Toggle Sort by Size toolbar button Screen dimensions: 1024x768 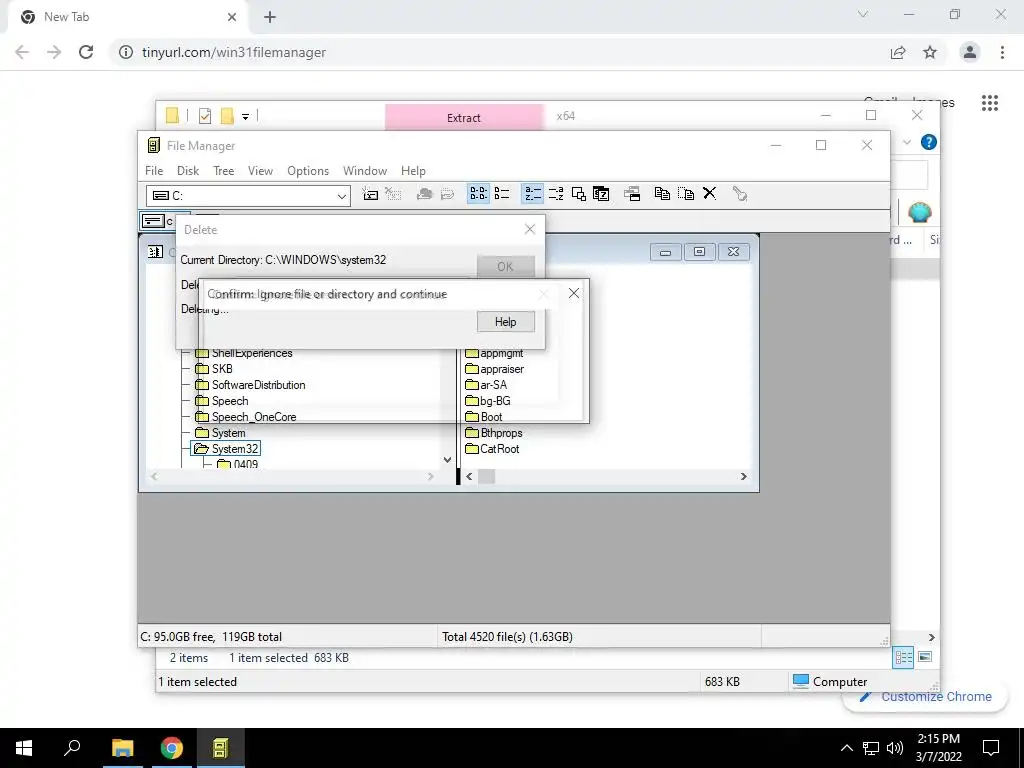[x=579, y=194]
